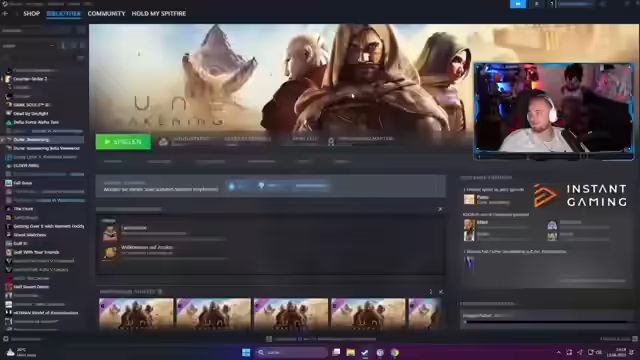Open cloud save status icon beside play button
The width and height of the screenshot is (640, 360).
click(x=163, y=142)
